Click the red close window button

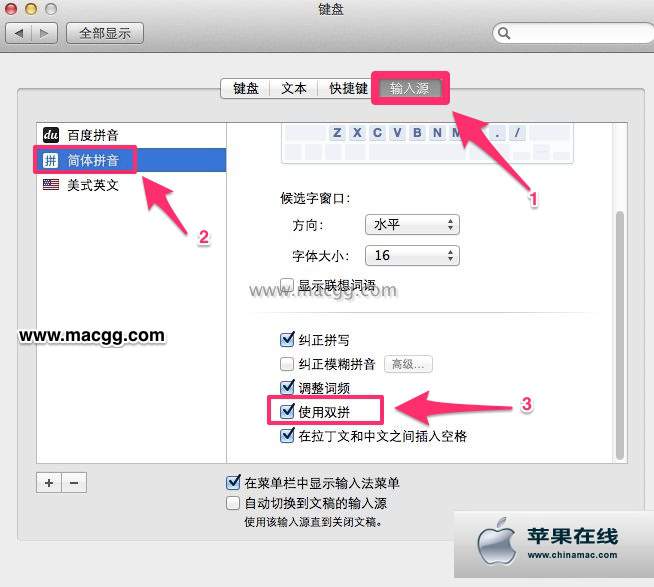tap(11, 8)
